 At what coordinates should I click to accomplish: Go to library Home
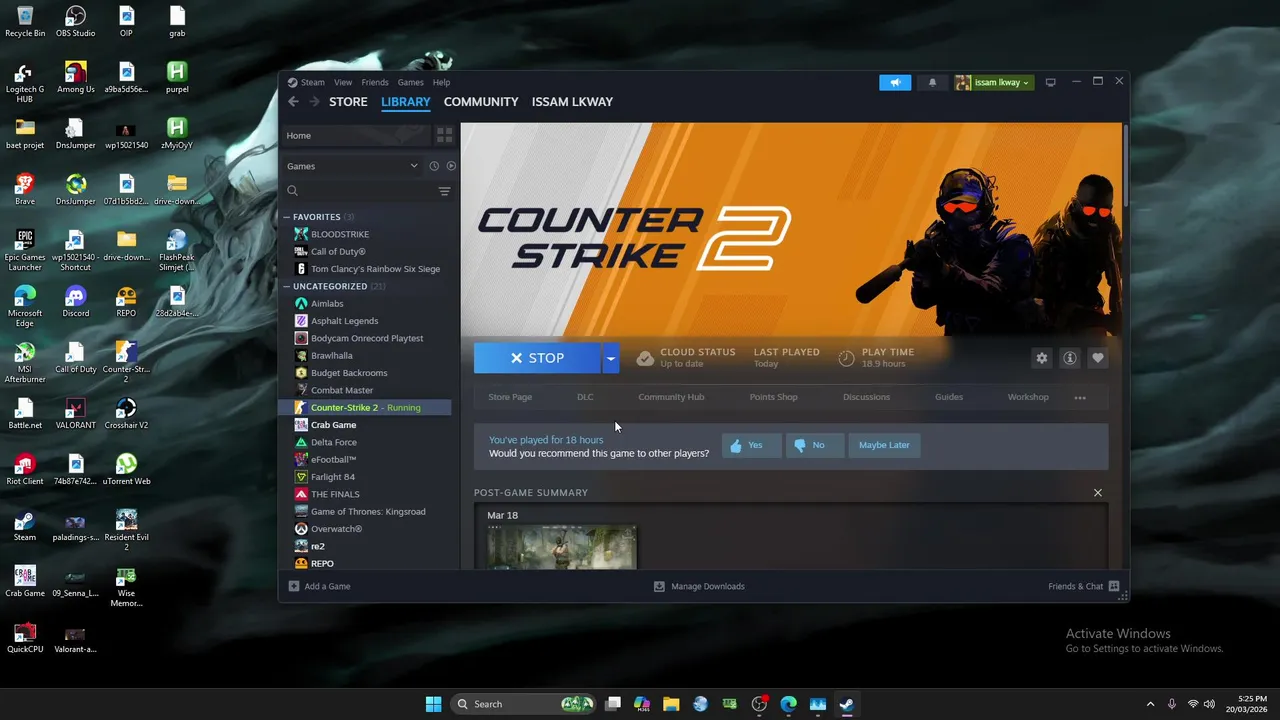357,135
